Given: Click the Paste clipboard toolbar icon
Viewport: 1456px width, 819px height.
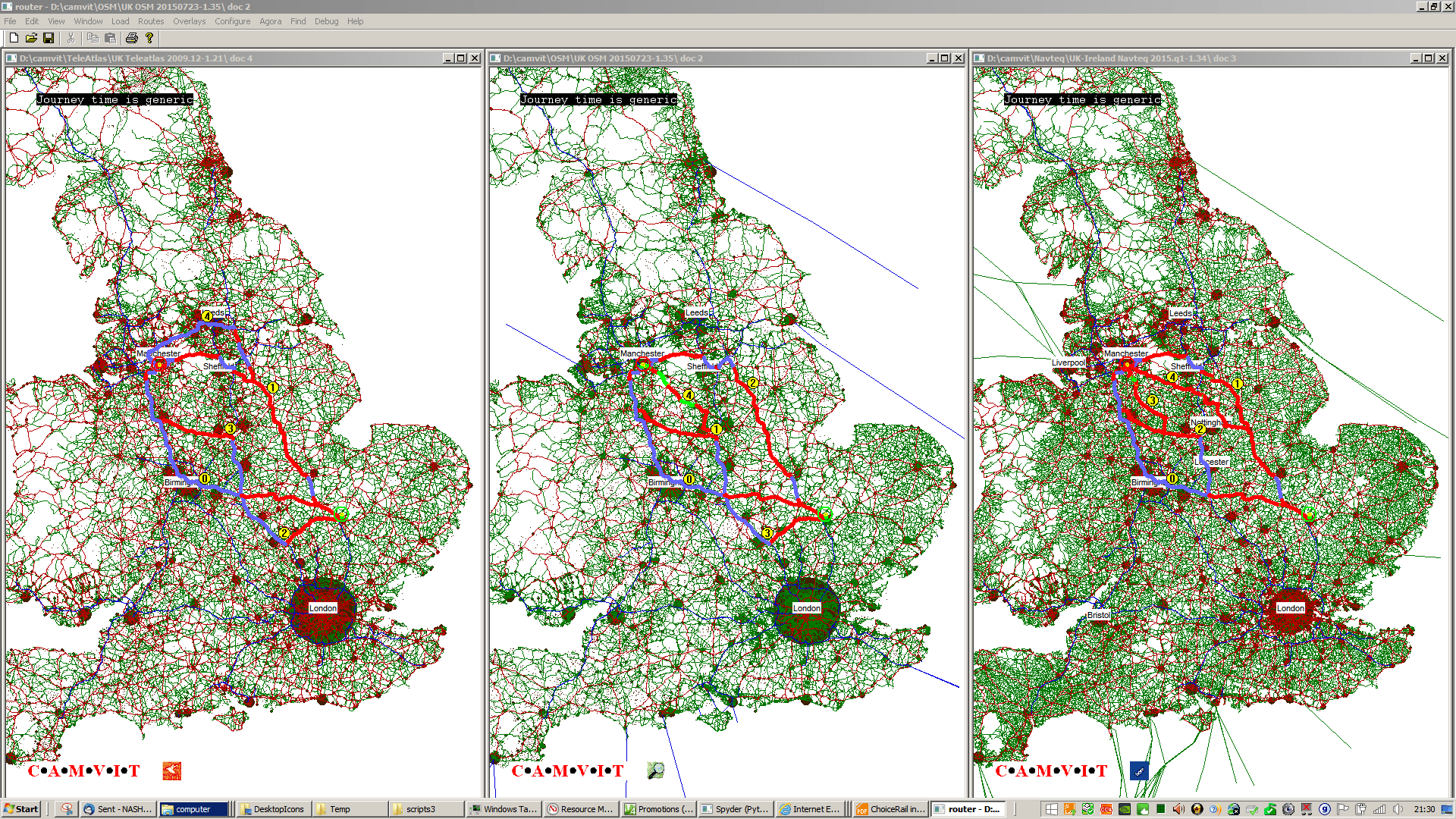Looking at the screenshot, I should tap(111, 38).
